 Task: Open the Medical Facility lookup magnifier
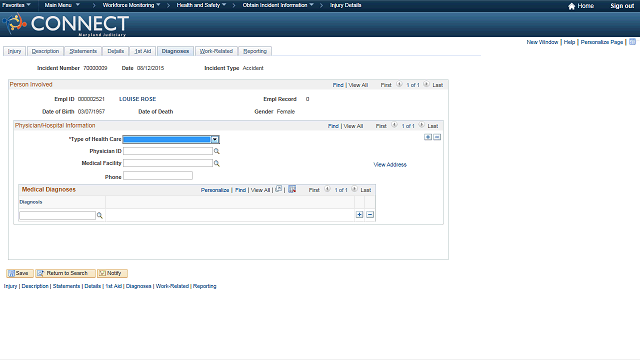point(217,164)
